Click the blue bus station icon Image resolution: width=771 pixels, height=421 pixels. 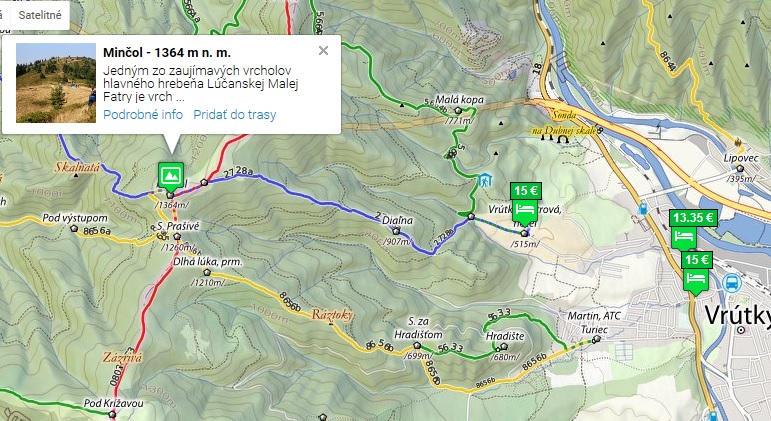click(x=732, y=282)
